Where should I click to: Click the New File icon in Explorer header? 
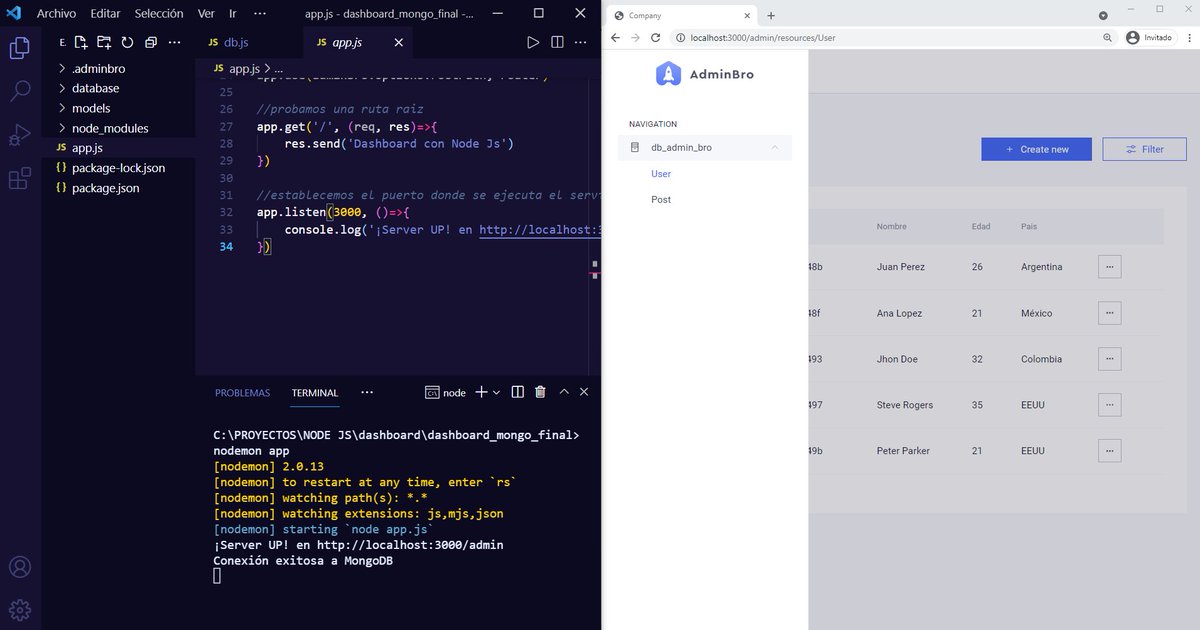click(83, 43)
